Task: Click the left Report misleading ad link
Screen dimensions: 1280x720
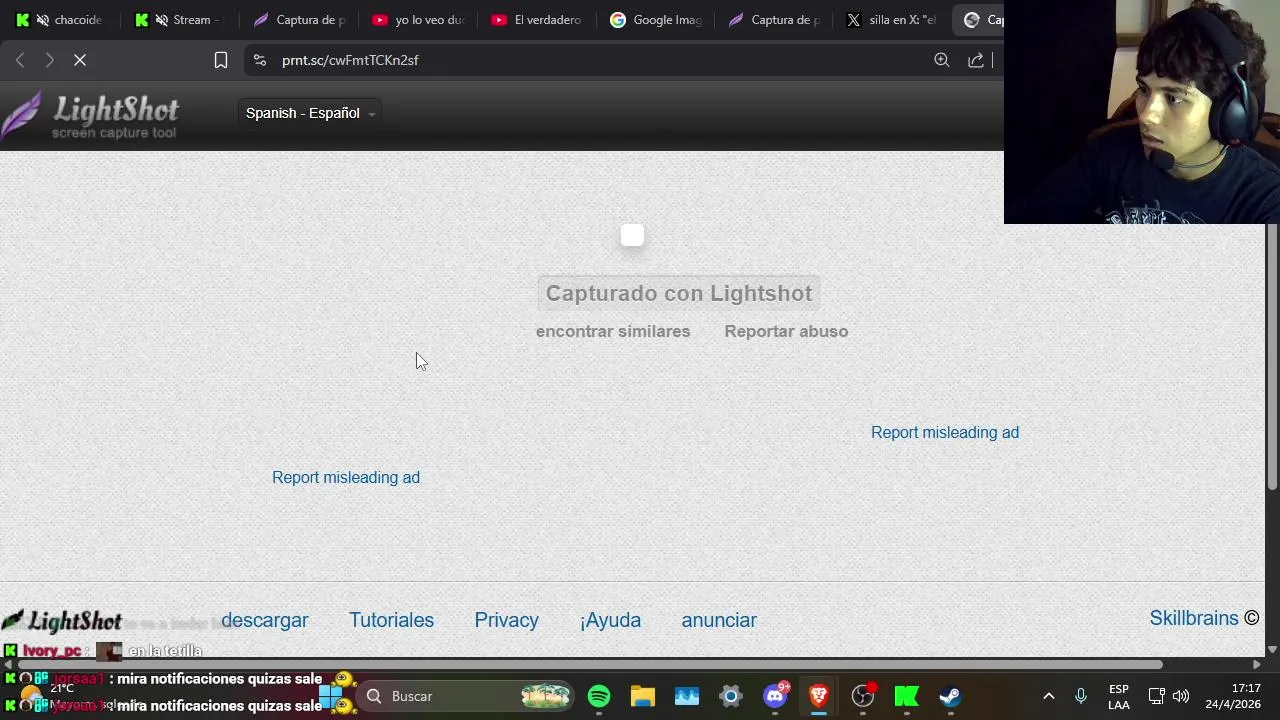Action: click(x=346, y=477)
